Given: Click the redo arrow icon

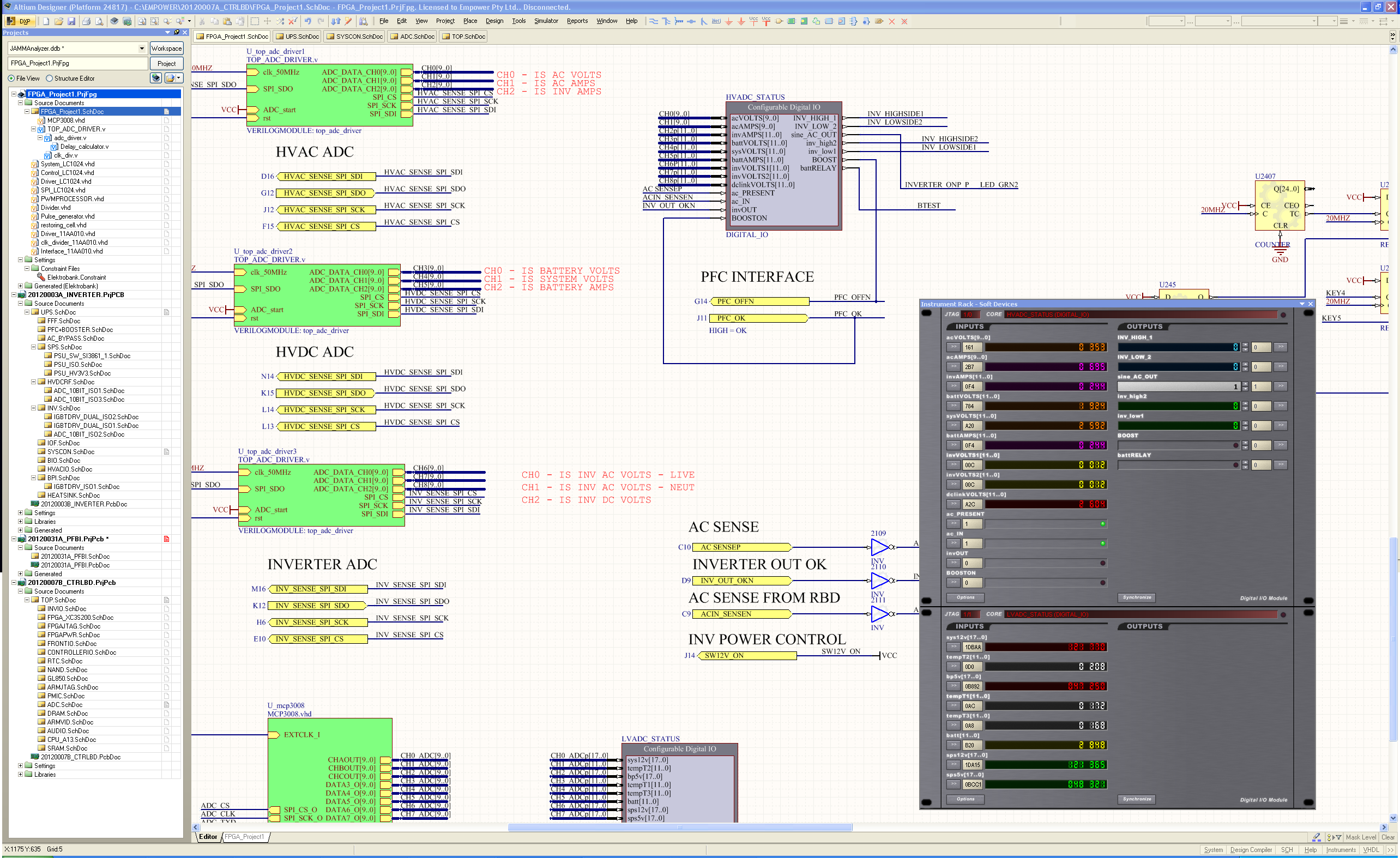Looking at the screenshot, I should (321, 21).
